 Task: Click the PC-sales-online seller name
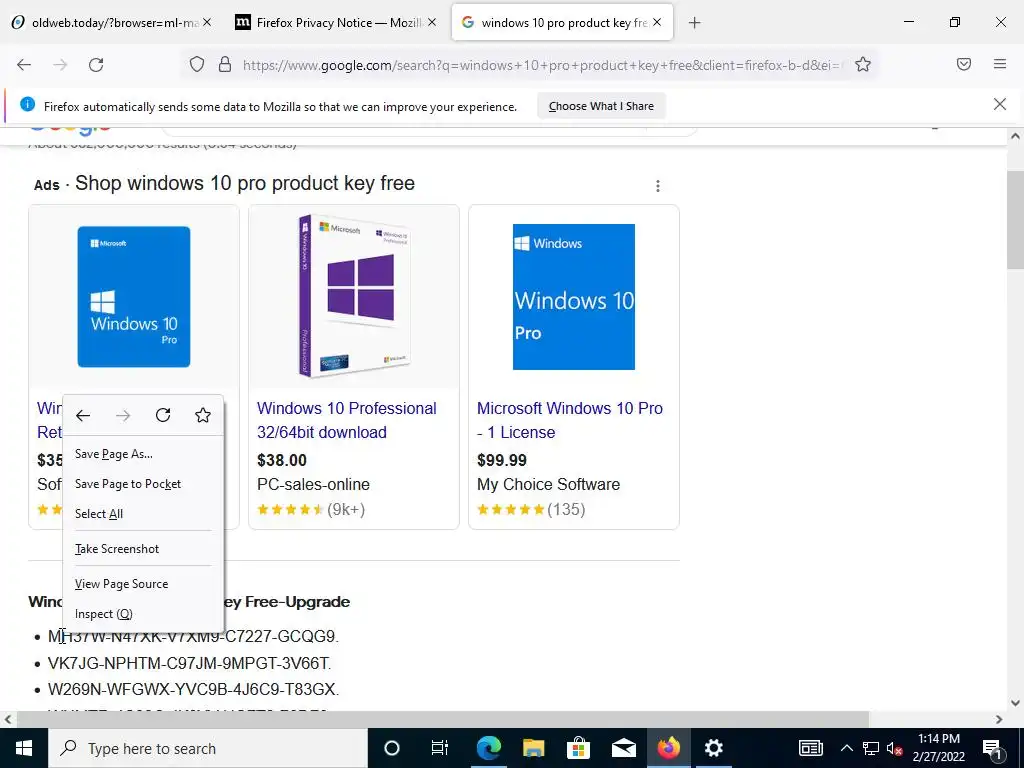tap(313, 485)
